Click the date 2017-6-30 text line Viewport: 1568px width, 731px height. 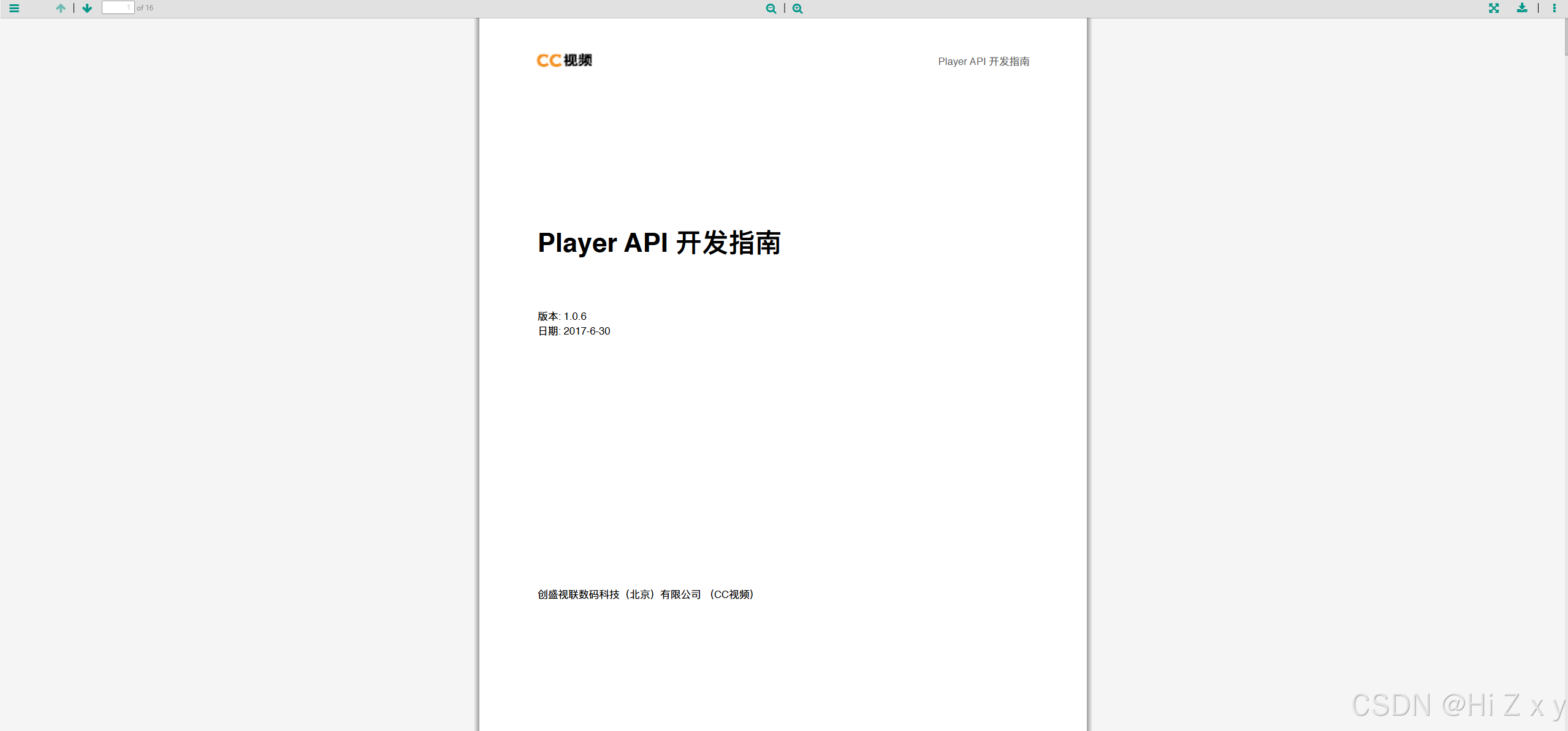(574, 331)
